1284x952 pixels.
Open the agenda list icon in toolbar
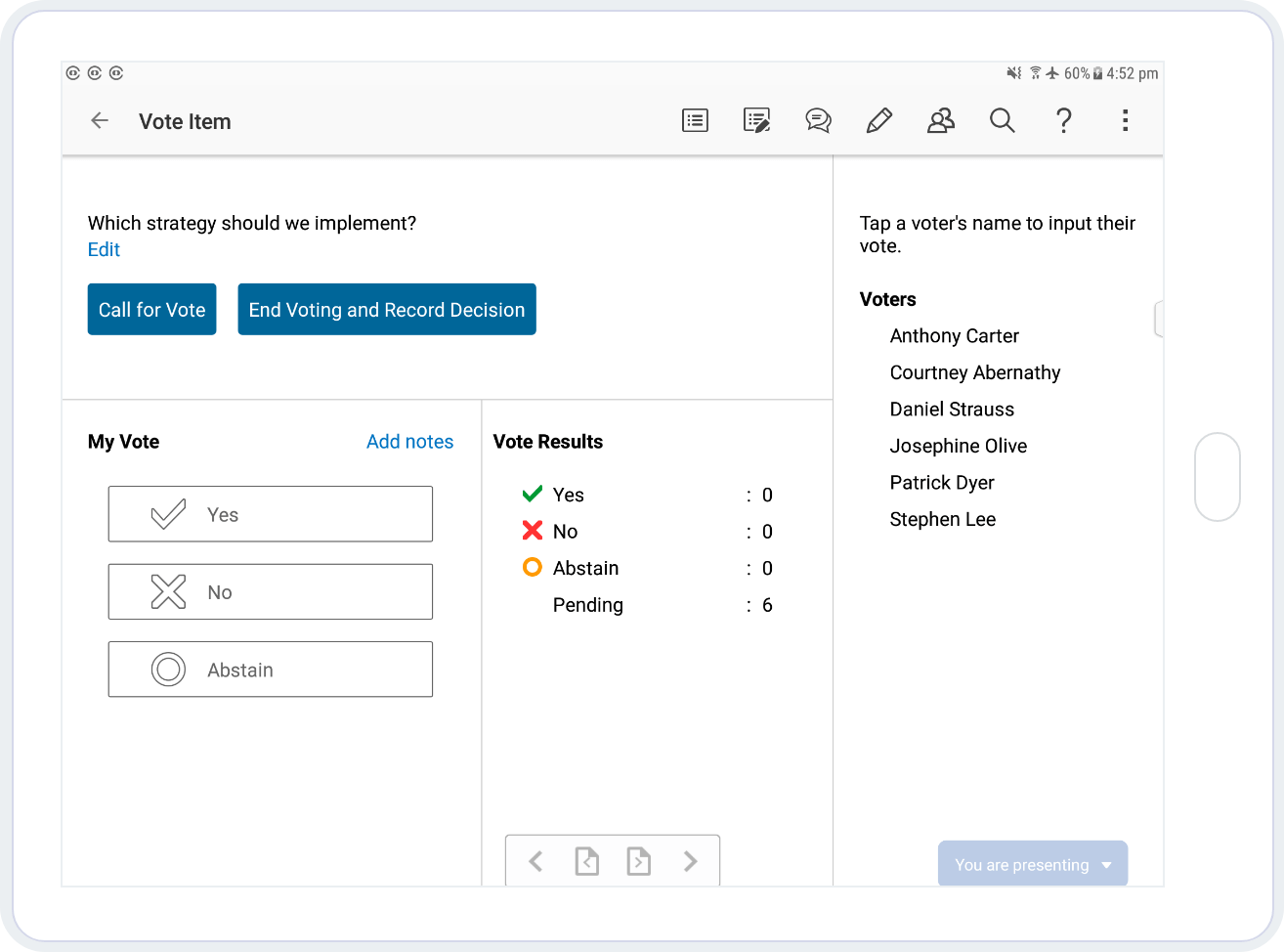pyautogui.click(x=695, y=121)
